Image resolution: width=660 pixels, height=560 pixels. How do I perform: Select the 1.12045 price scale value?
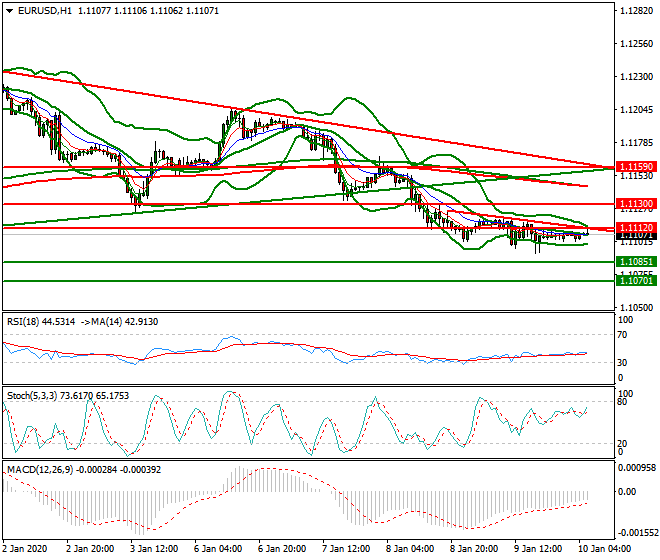[636, 110]
